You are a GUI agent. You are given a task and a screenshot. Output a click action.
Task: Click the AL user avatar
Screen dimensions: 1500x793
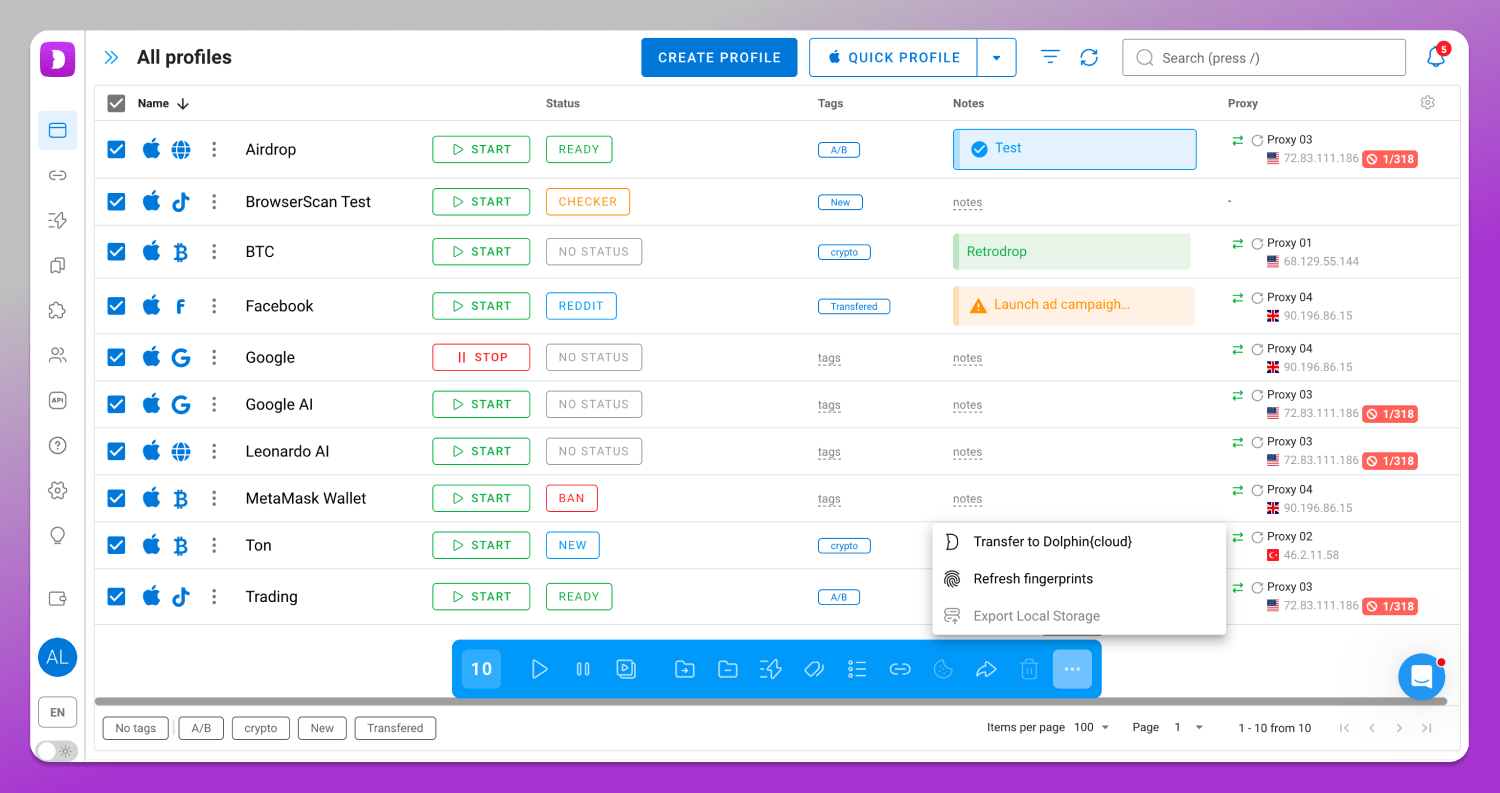coord(57,657)
